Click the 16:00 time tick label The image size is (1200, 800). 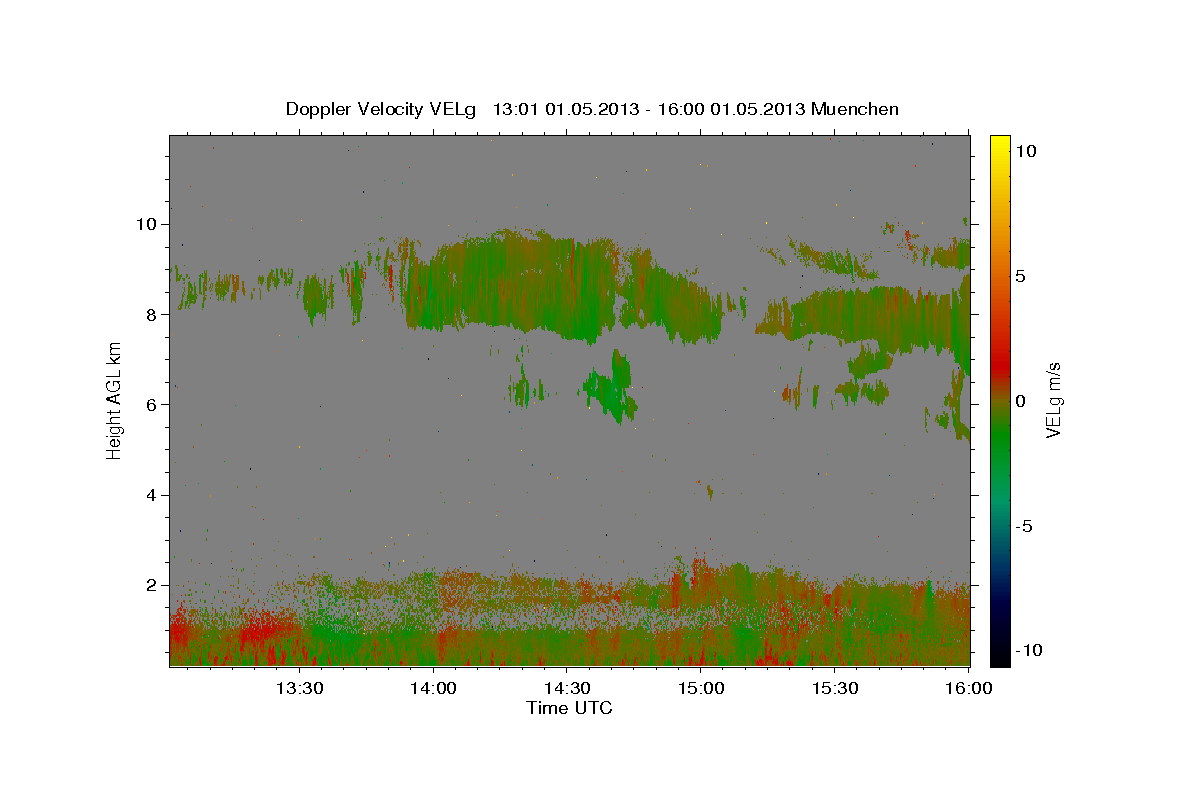[x=969, y=688]
